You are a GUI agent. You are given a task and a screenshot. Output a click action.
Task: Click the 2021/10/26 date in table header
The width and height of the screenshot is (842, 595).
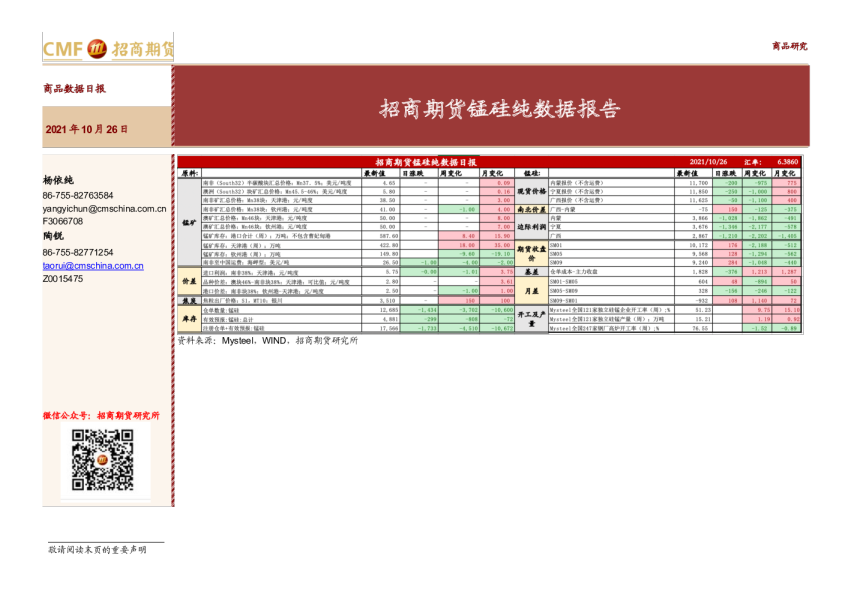708,161
